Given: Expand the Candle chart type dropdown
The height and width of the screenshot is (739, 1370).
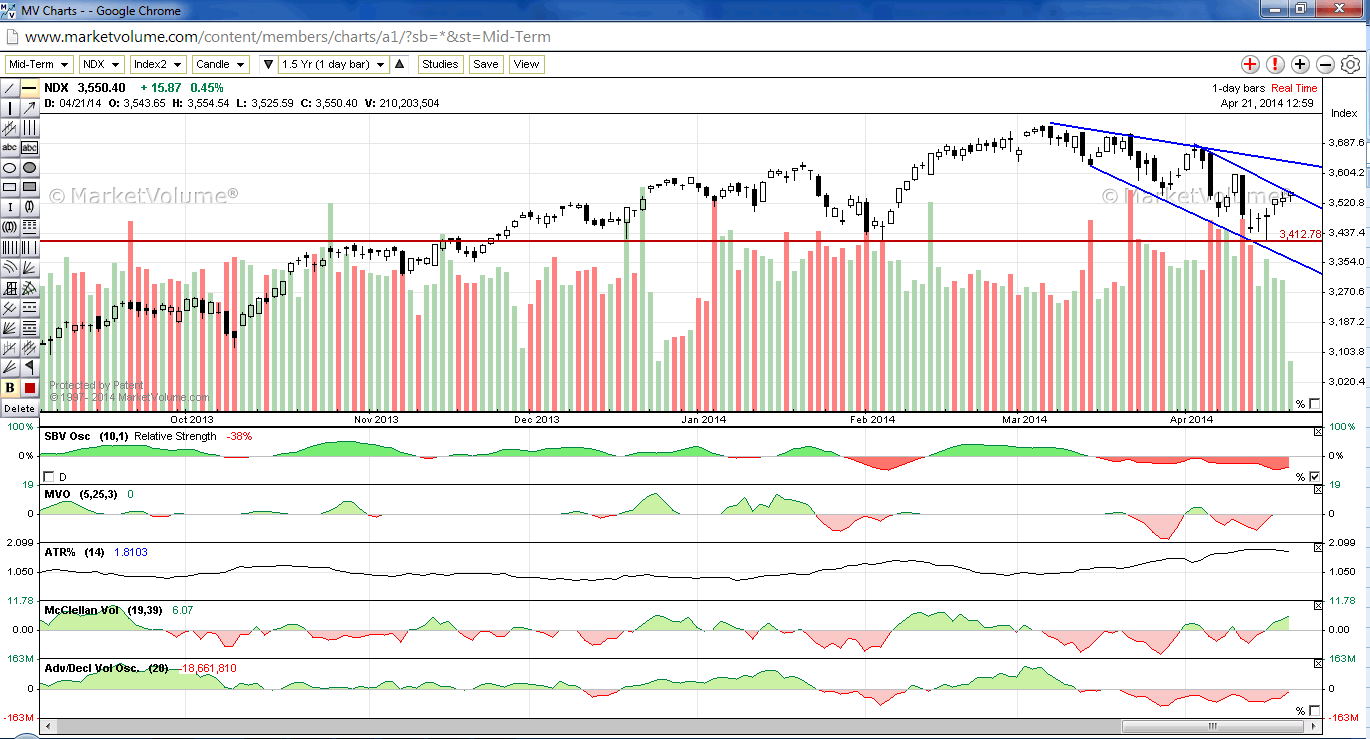Looking at the screenshot, I should coord(220,64).
